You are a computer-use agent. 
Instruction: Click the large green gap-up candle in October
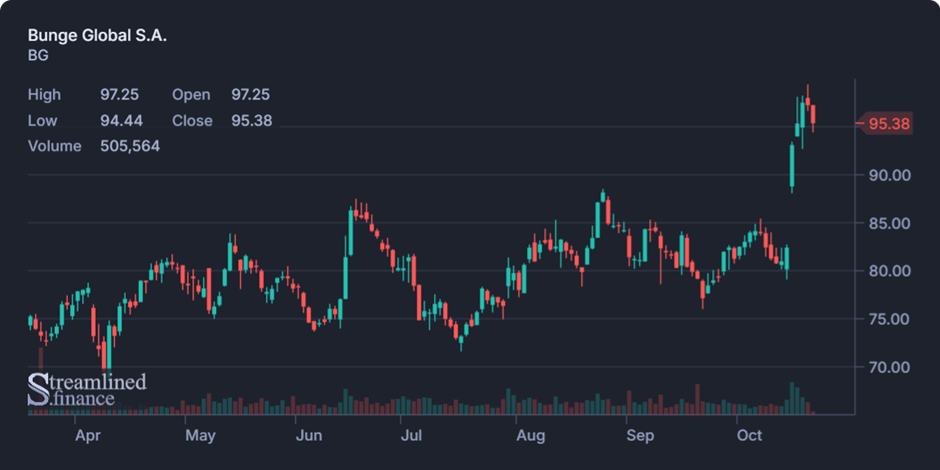tap(792, 165)
